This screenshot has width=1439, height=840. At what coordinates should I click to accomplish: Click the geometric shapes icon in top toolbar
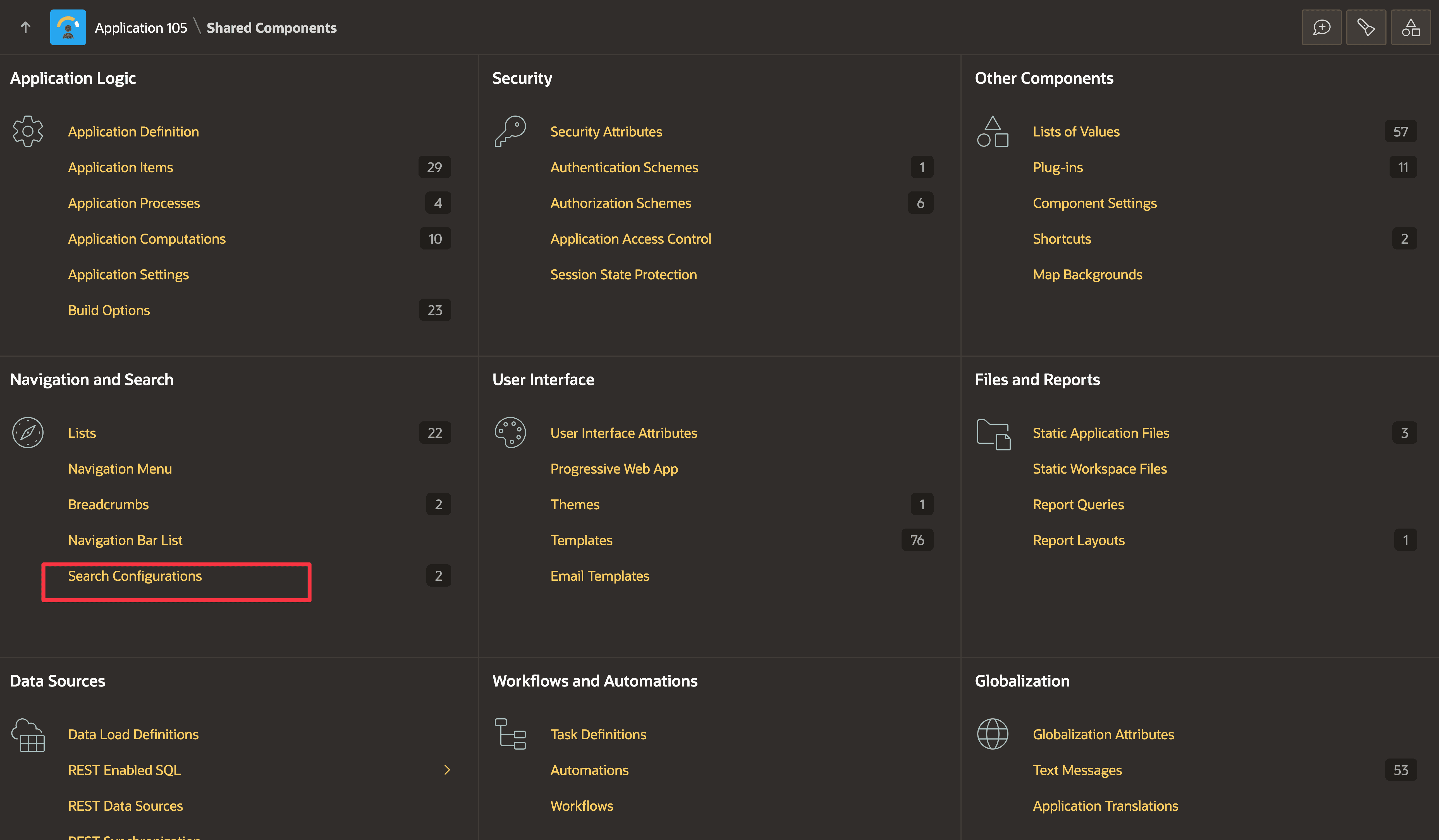[x=1411, y=27]
